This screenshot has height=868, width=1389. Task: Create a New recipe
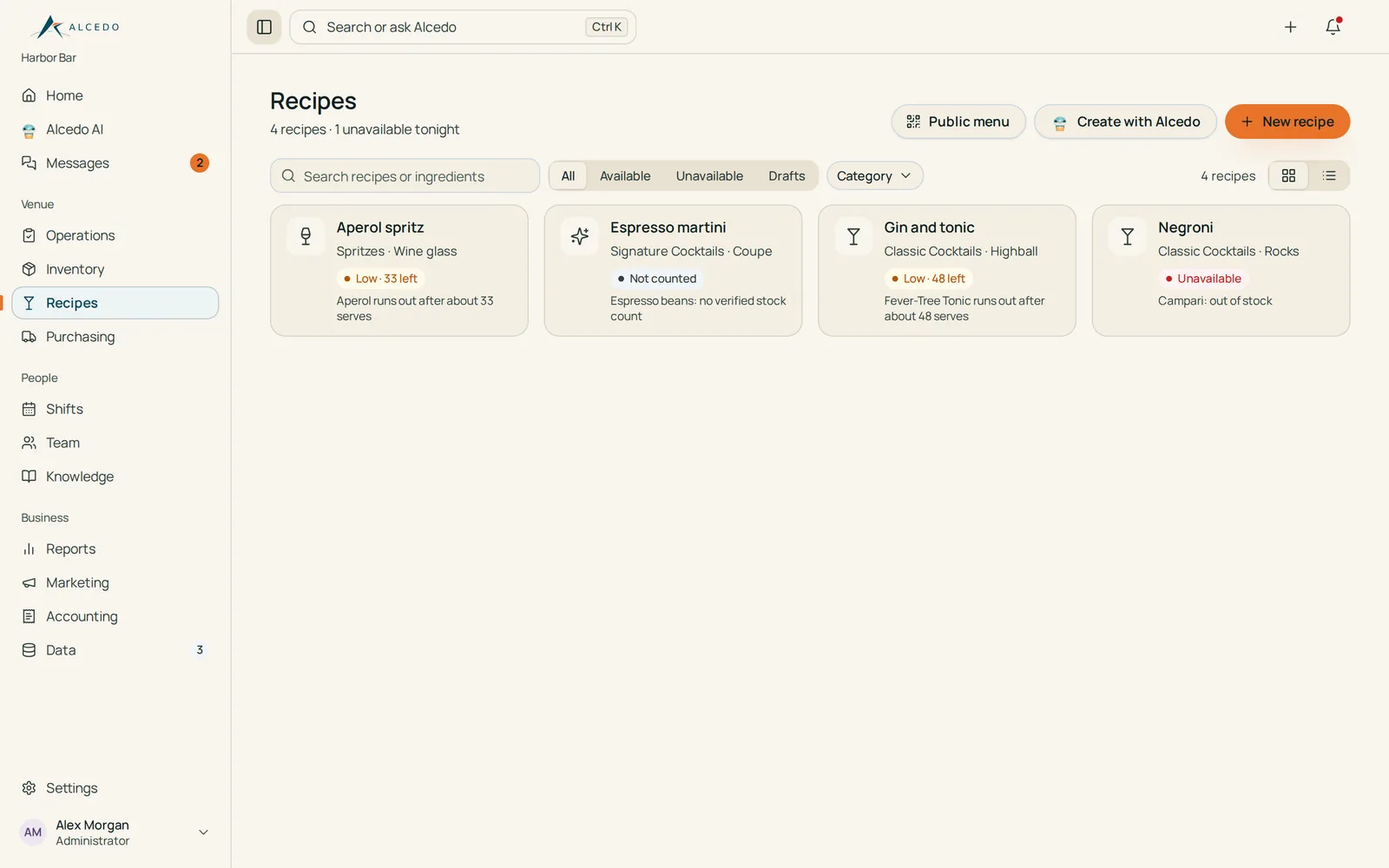1287,122
